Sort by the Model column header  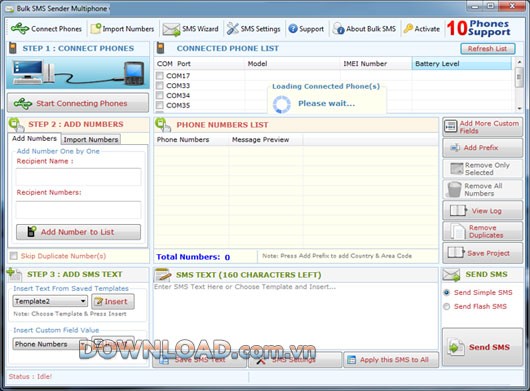(x=292, y=64)
